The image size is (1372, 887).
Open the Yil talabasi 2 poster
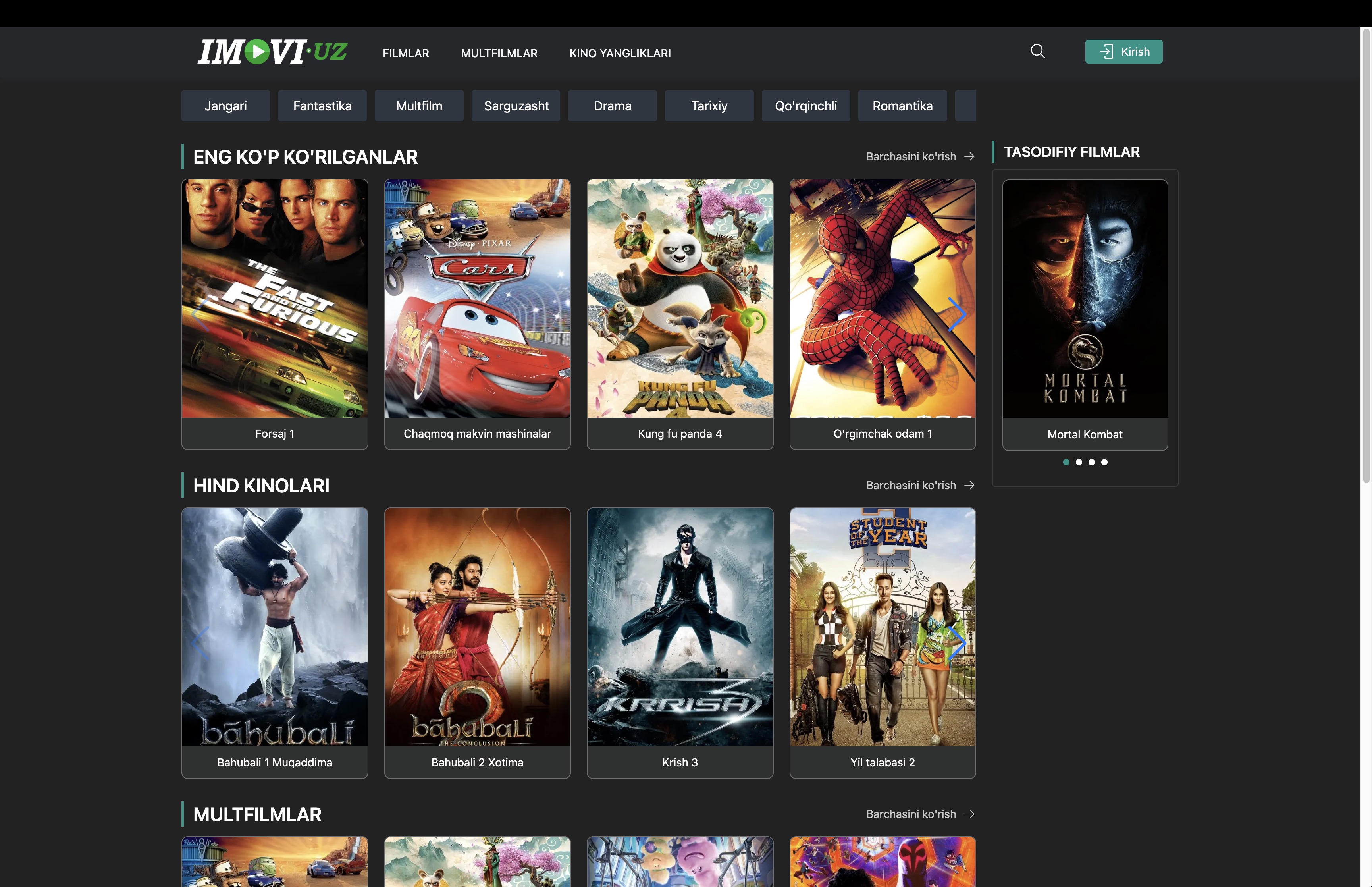(x=883, y=627)
